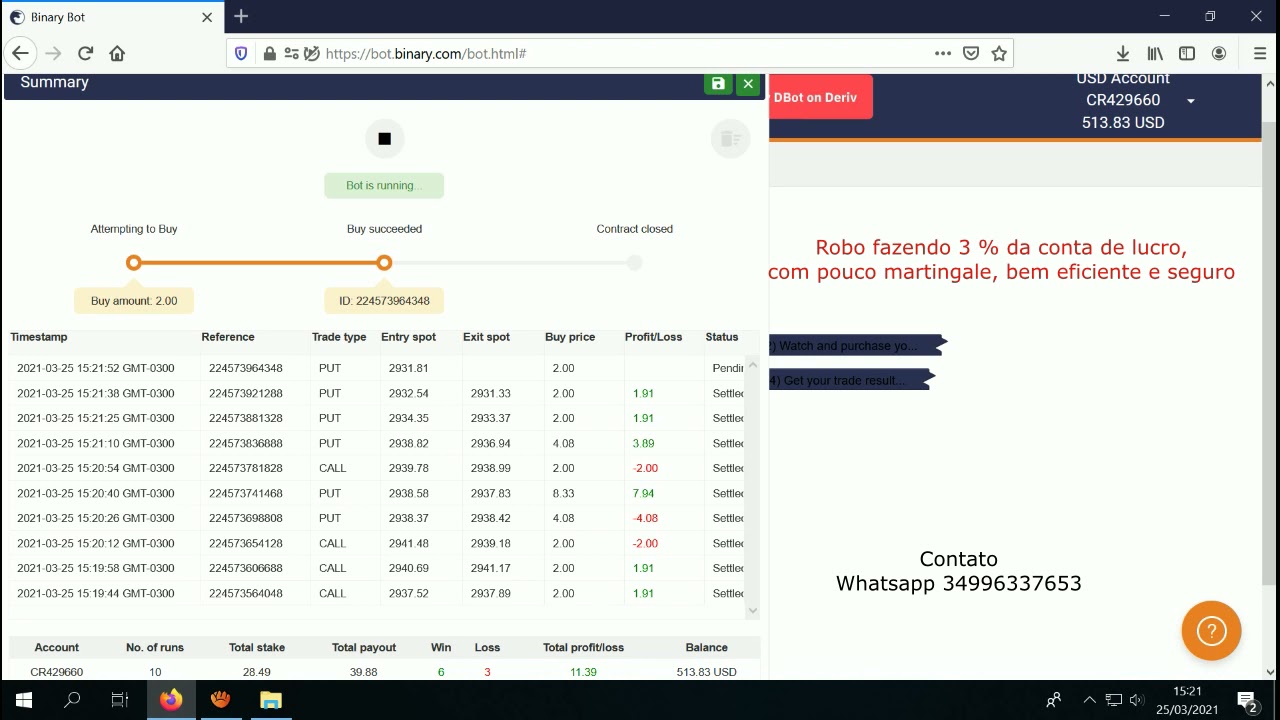Click the Get your trade result banner
Viewport: 1280px width, 720px height.
pos(850,380)
